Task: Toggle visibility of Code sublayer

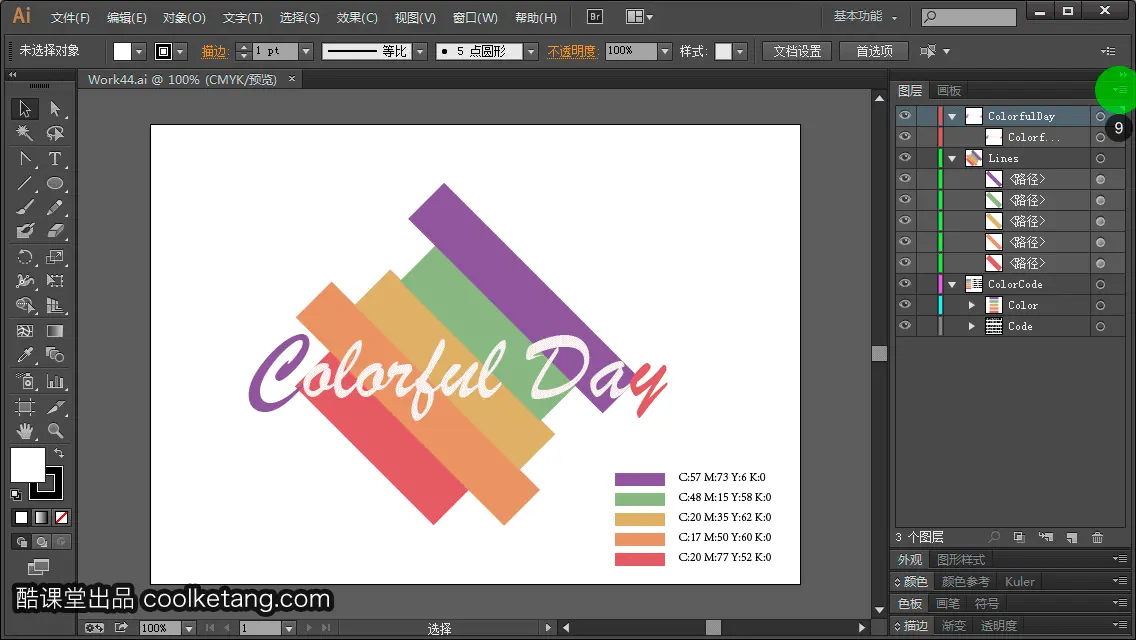Action: click(x=905, y=325)
